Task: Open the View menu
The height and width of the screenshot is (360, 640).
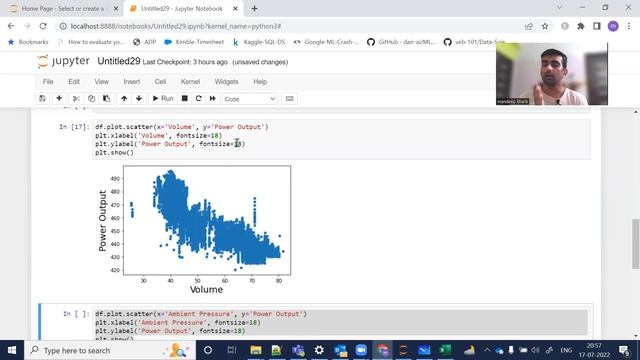Action: point(102,82)
